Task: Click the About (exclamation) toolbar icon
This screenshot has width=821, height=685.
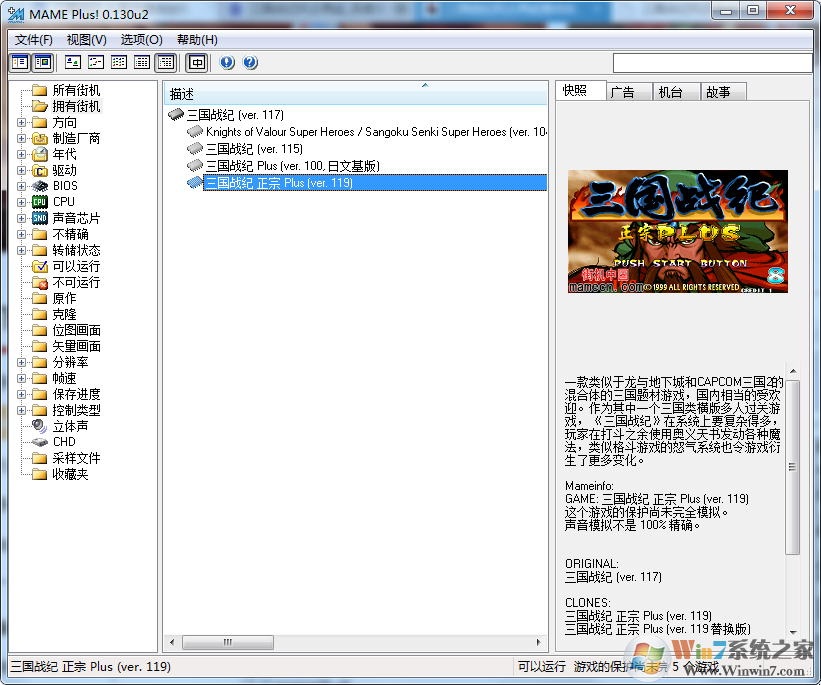Action: coord(227,63)
